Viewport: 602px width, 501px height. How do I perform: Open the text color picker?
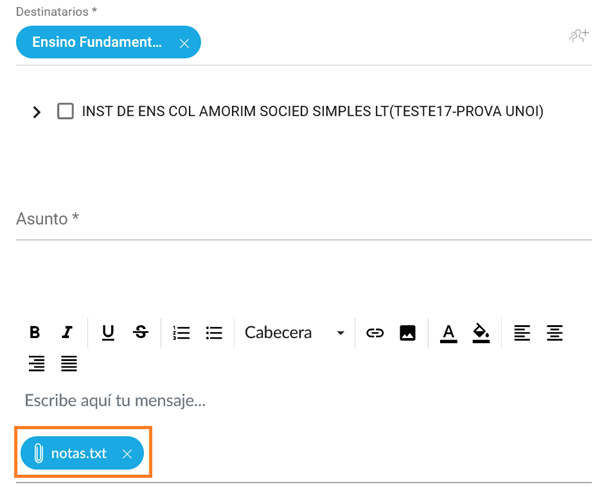[x=448, y=333]
